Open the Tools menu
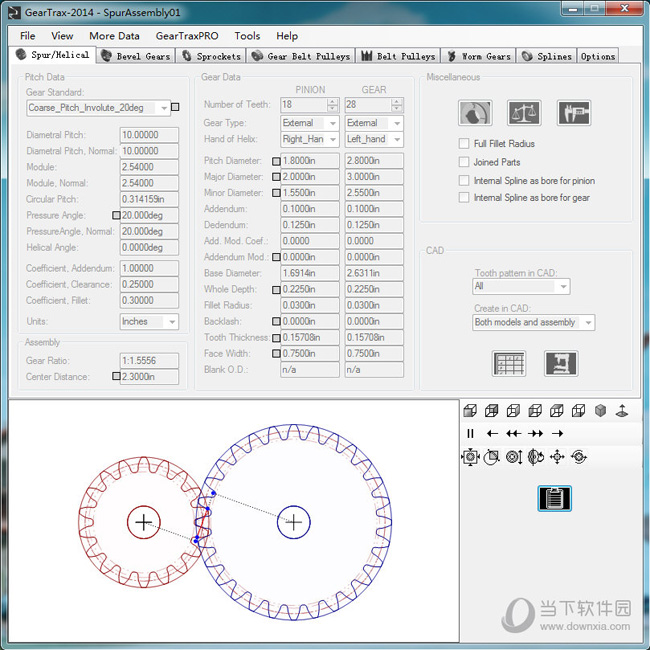Screen dimensions: 650x650 (247, 36)
